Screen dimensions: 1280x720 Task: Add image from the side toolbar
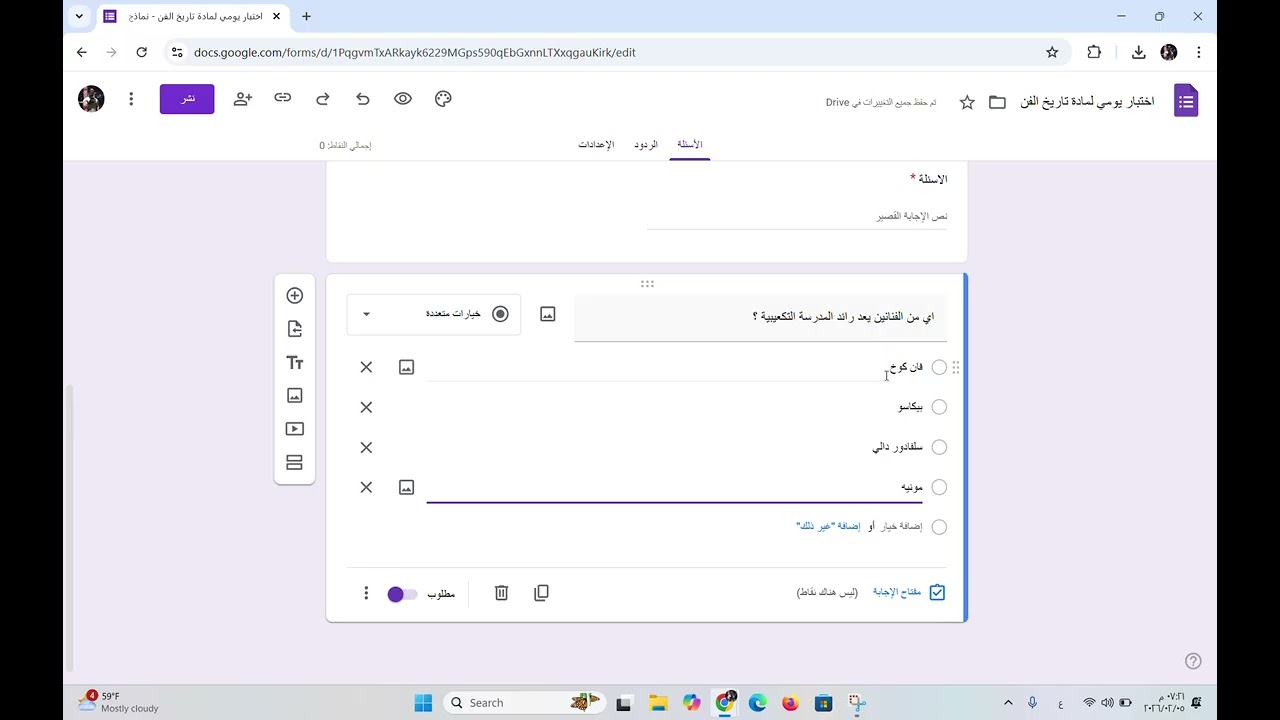click(x=294, y=396)
